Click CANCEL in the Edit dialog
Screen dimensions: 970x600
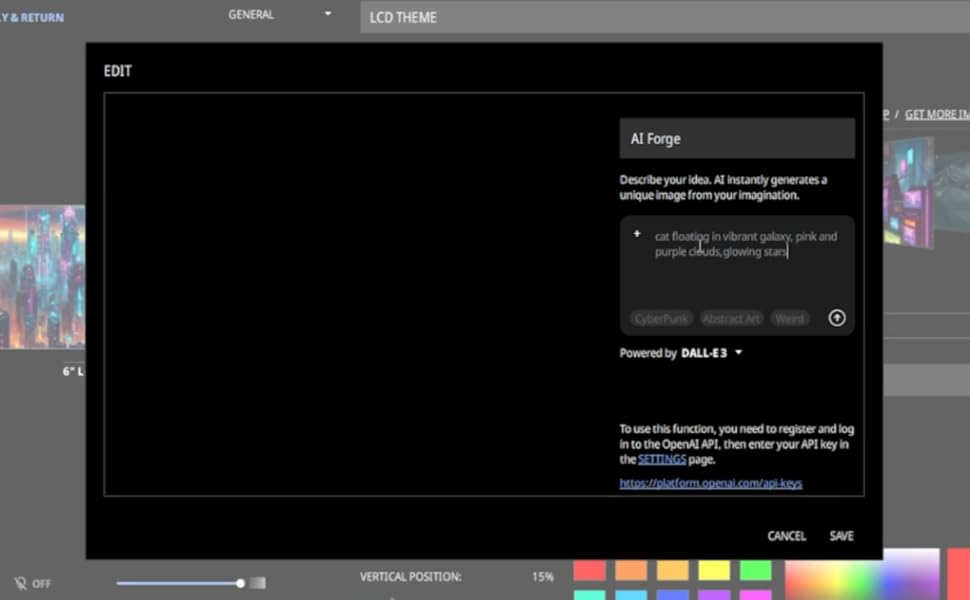click(x=786, y=536)
